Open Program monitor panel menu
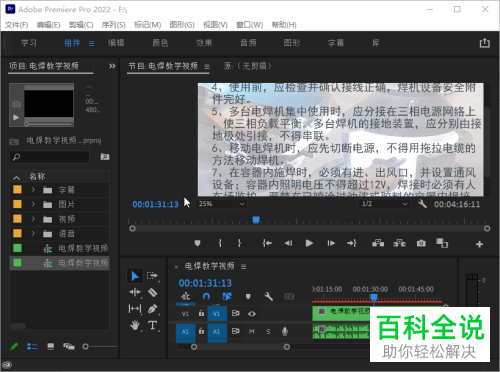 (x=207, y=67)
